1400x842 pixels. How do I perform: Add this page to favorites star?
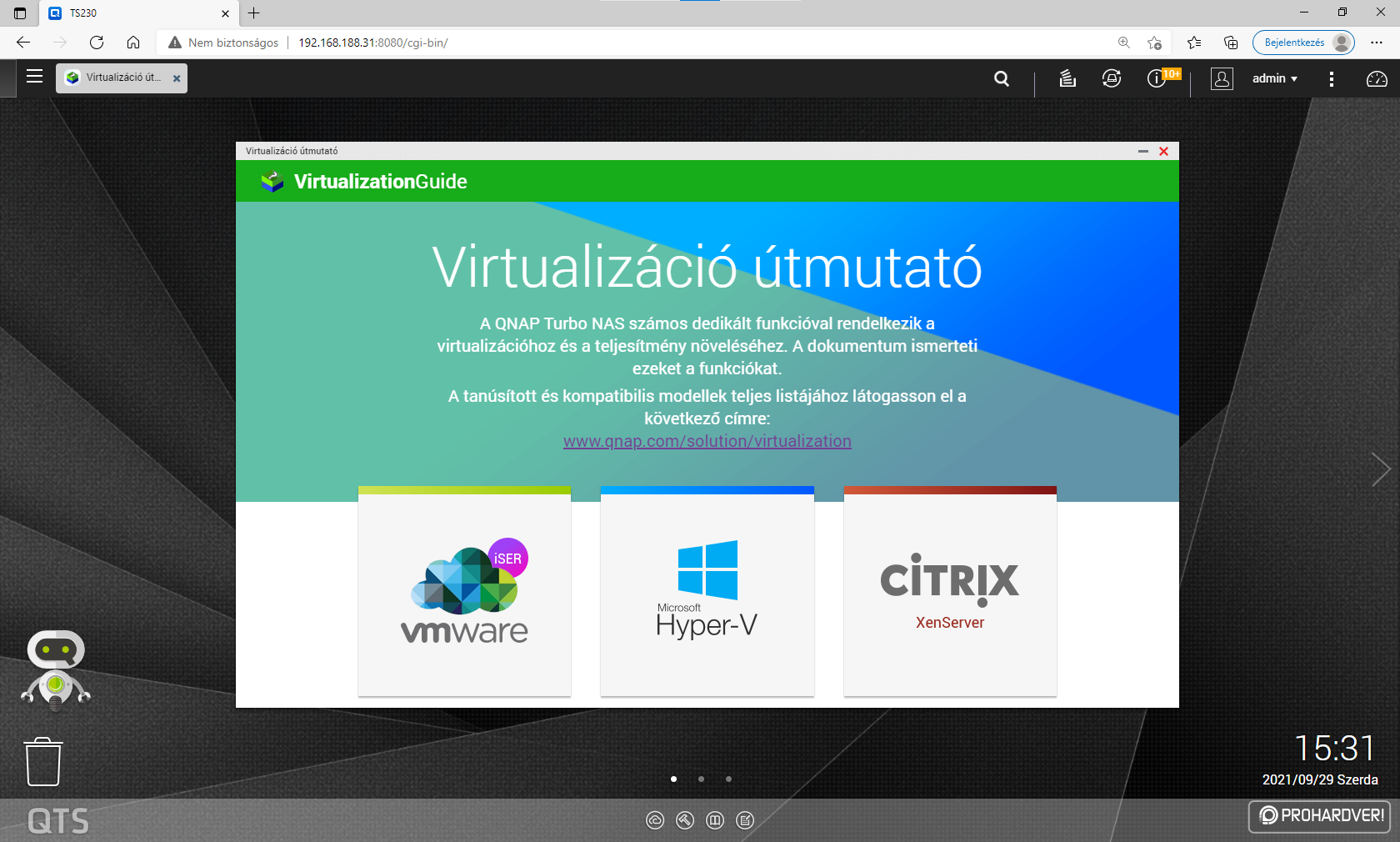click(1154, 43)
